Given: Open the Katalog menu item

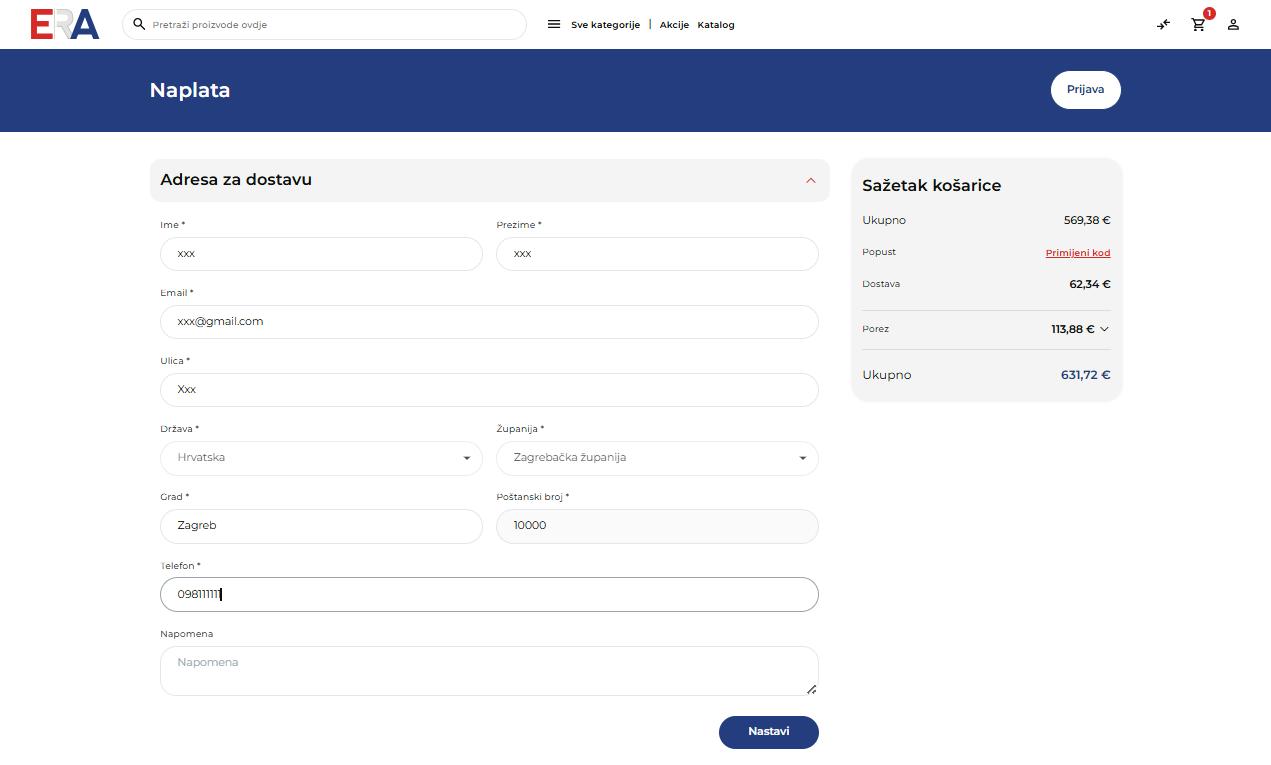Looking at the screenshot, I should tap(716, 25).
